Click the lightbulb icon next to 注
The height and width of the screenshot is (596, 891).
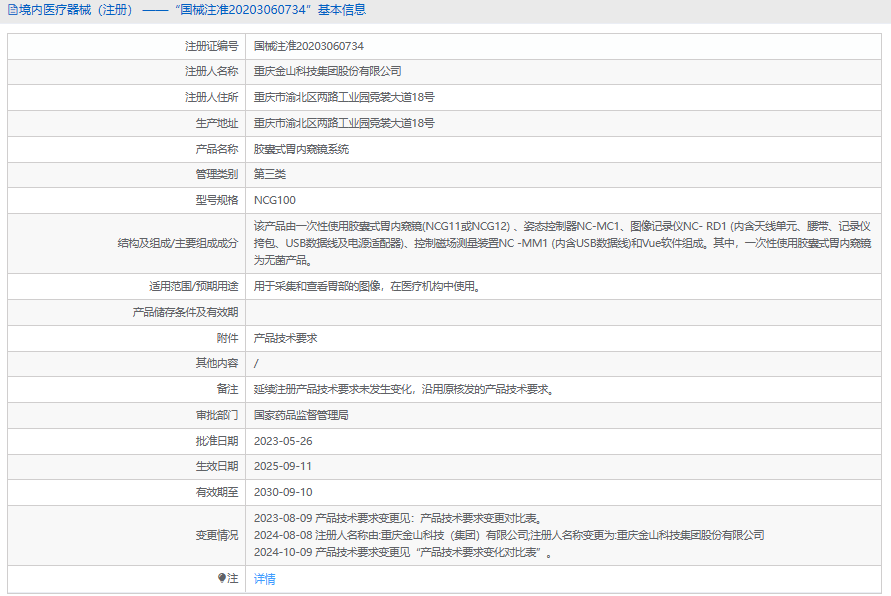[x=222, y=578]
